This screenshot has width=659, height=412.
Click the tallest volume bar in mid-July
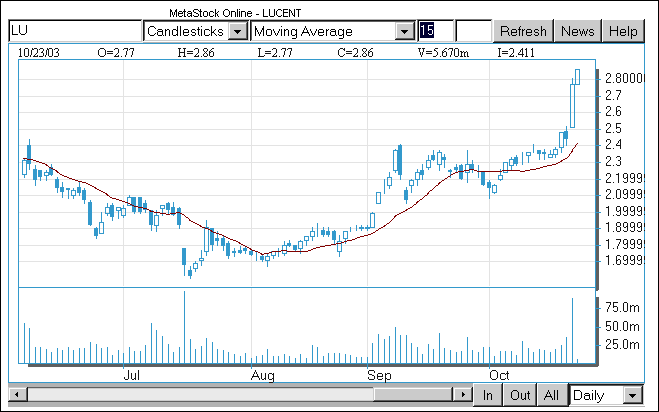coord(184,327)
